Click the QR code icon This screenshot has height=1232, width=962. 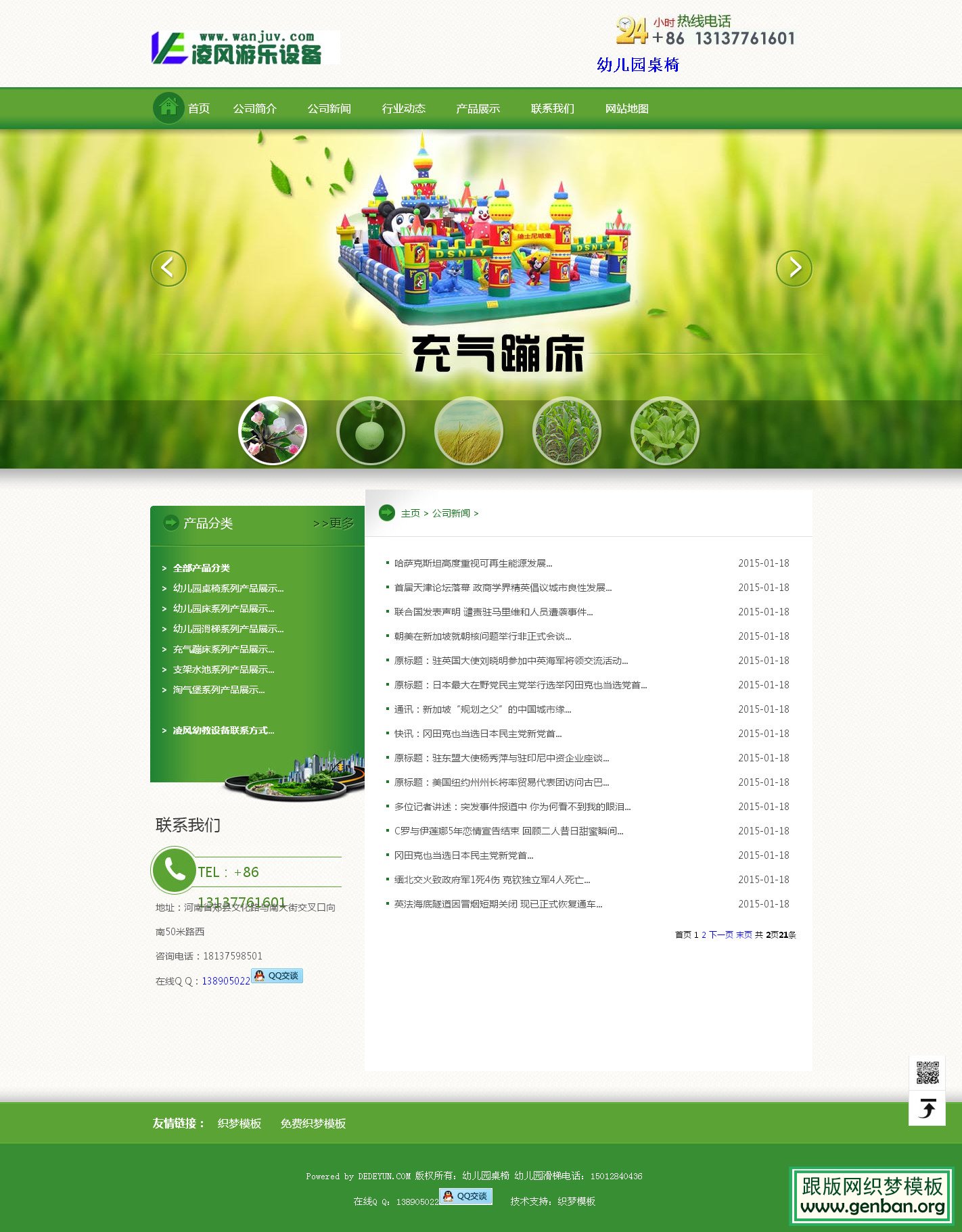click(927, 1072)
